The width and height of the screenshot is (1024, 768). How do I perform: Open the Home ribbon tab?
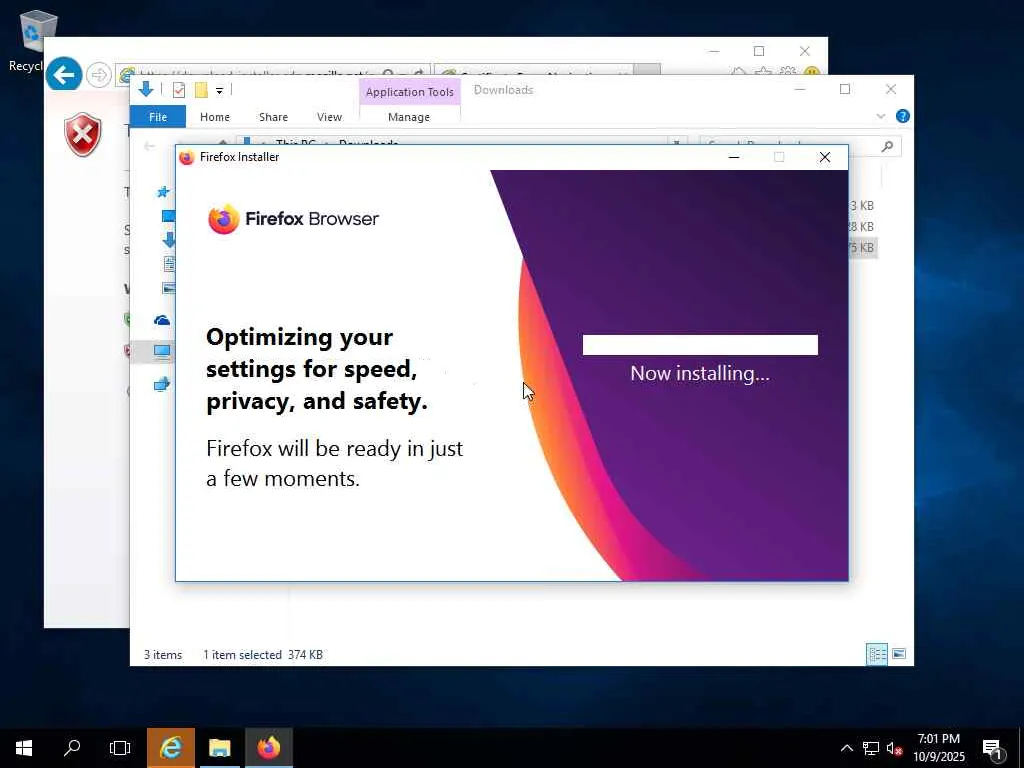click(x=215, y=117)
